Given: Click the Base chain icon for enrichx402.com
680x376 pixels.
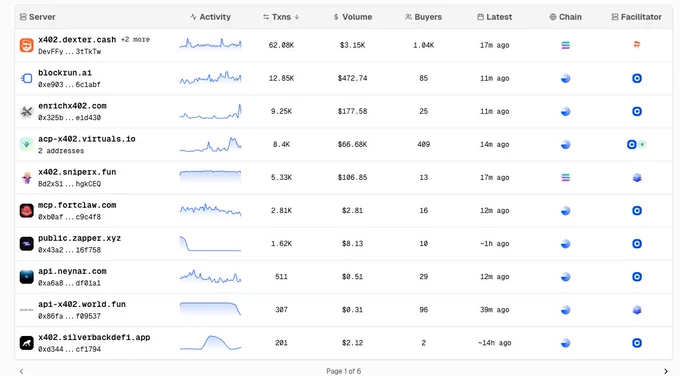Looking at the screenshot, I should [566, 111].
